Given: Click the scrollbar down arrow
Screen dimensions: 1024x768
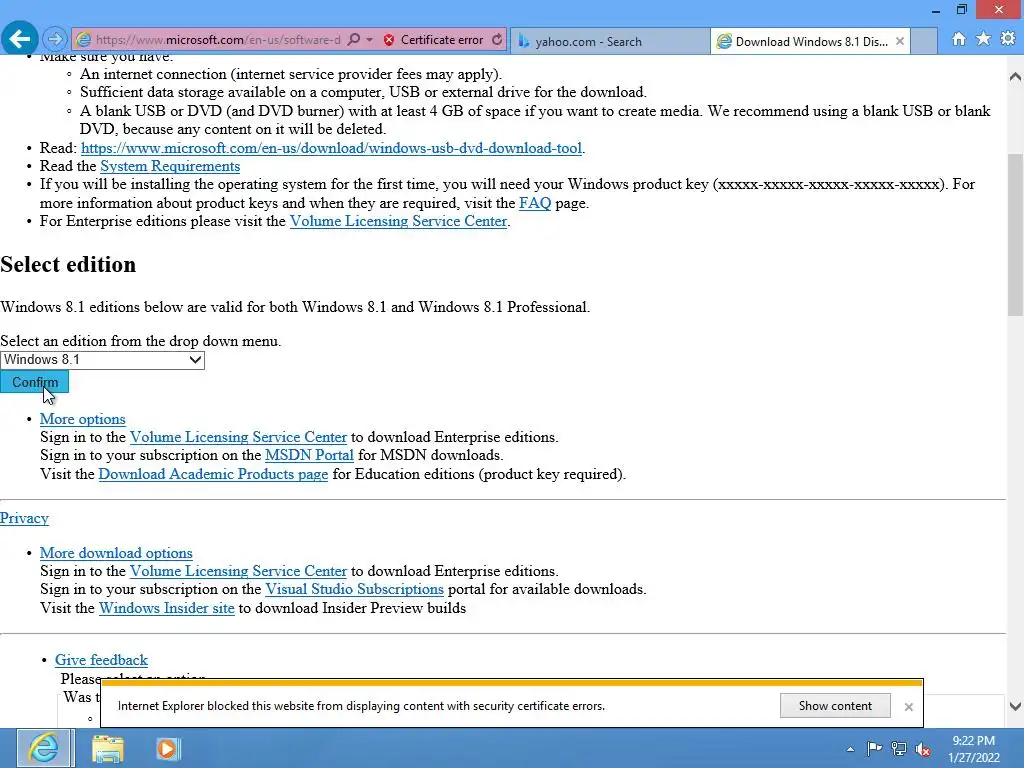Looking at the screenshot, I should (1015, 706).
